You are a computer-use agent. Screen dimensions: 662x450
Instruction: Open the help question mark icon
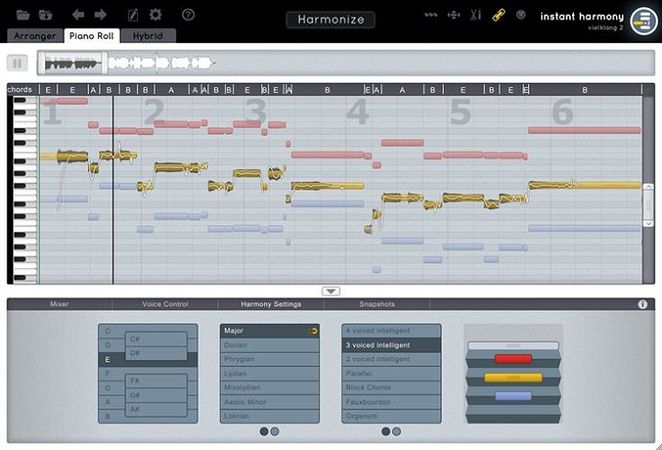188,15
